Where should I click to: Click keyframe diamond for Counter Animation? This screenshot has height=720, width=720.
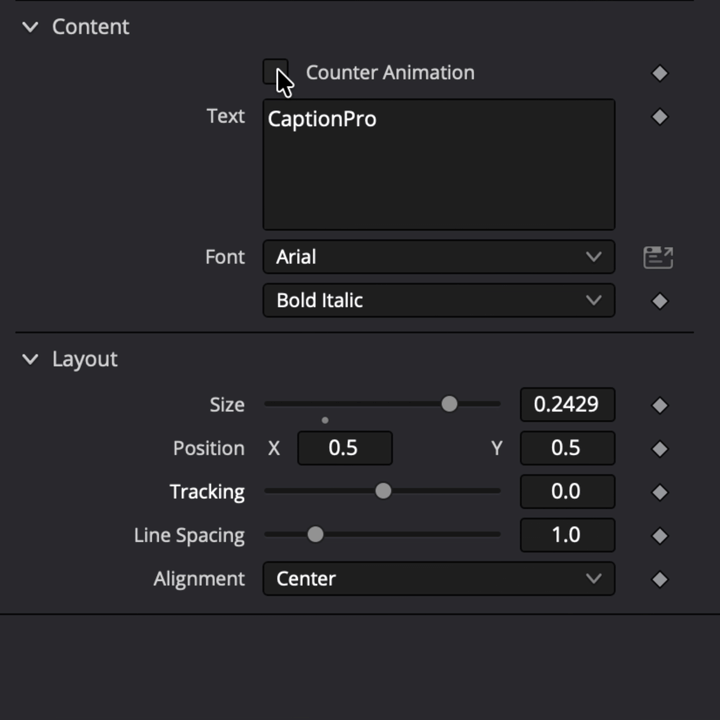point(660,73)
